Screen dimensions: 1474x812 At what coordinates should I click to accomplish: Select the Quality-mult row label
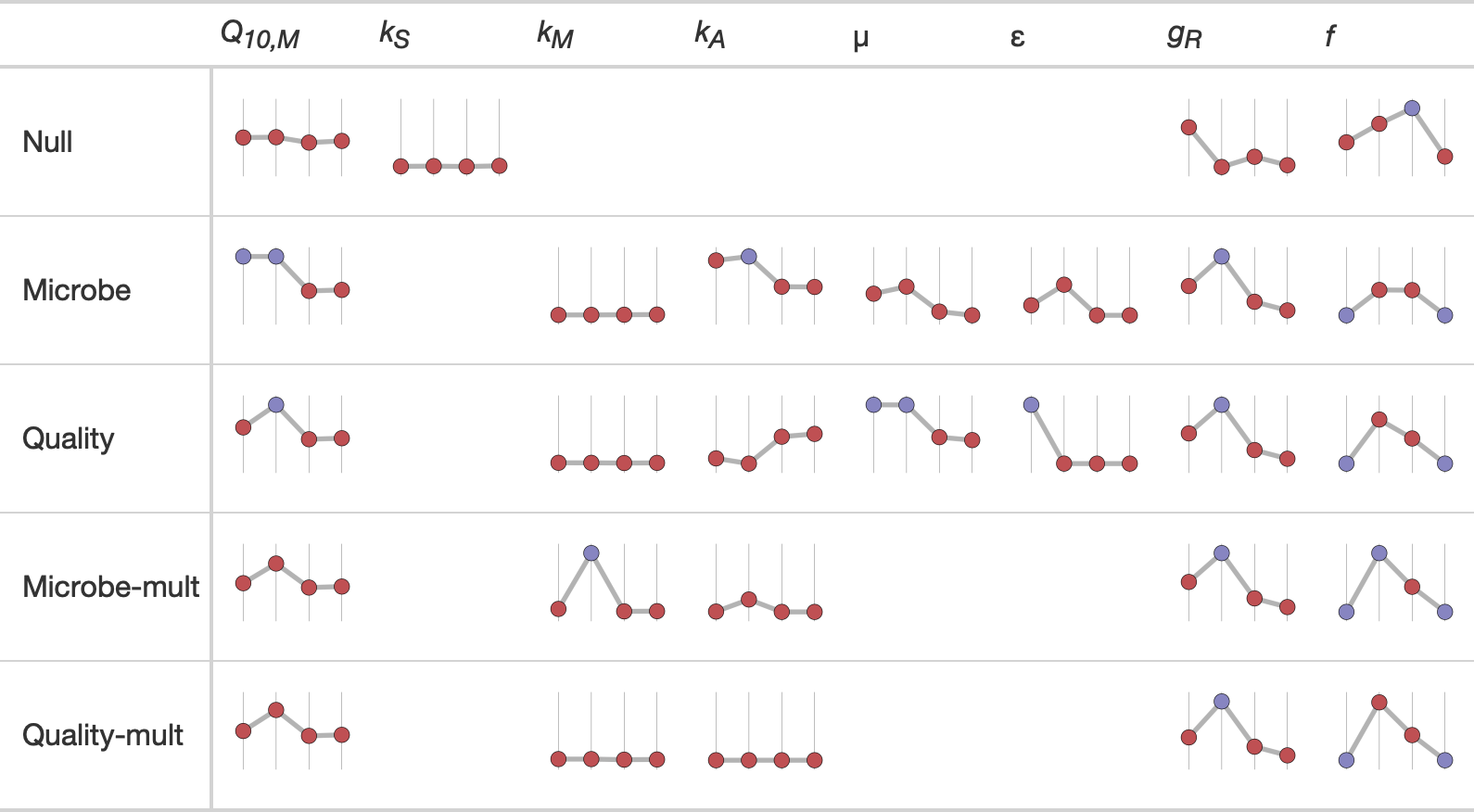103,735
